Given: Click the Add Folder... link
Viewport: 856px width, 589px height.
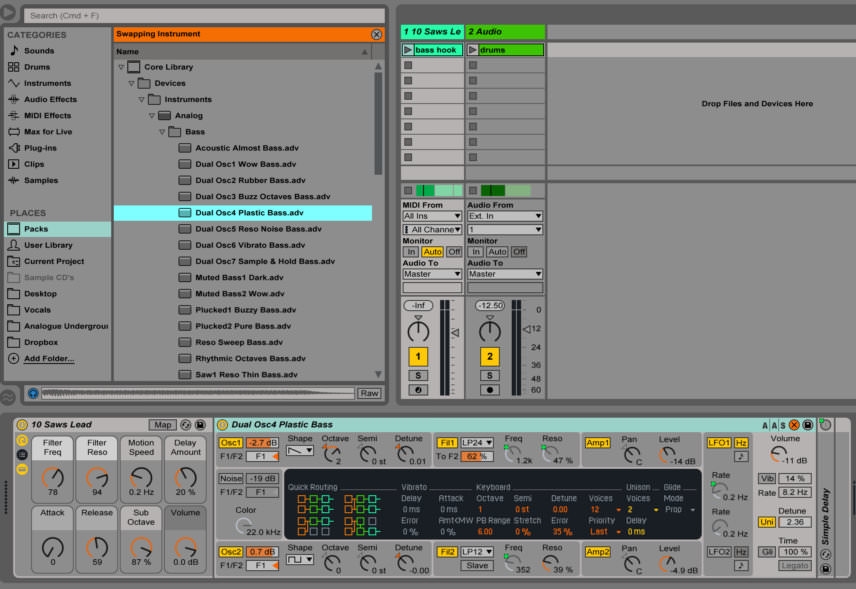Looking at the screenshot, I should (x=49, y=359).
